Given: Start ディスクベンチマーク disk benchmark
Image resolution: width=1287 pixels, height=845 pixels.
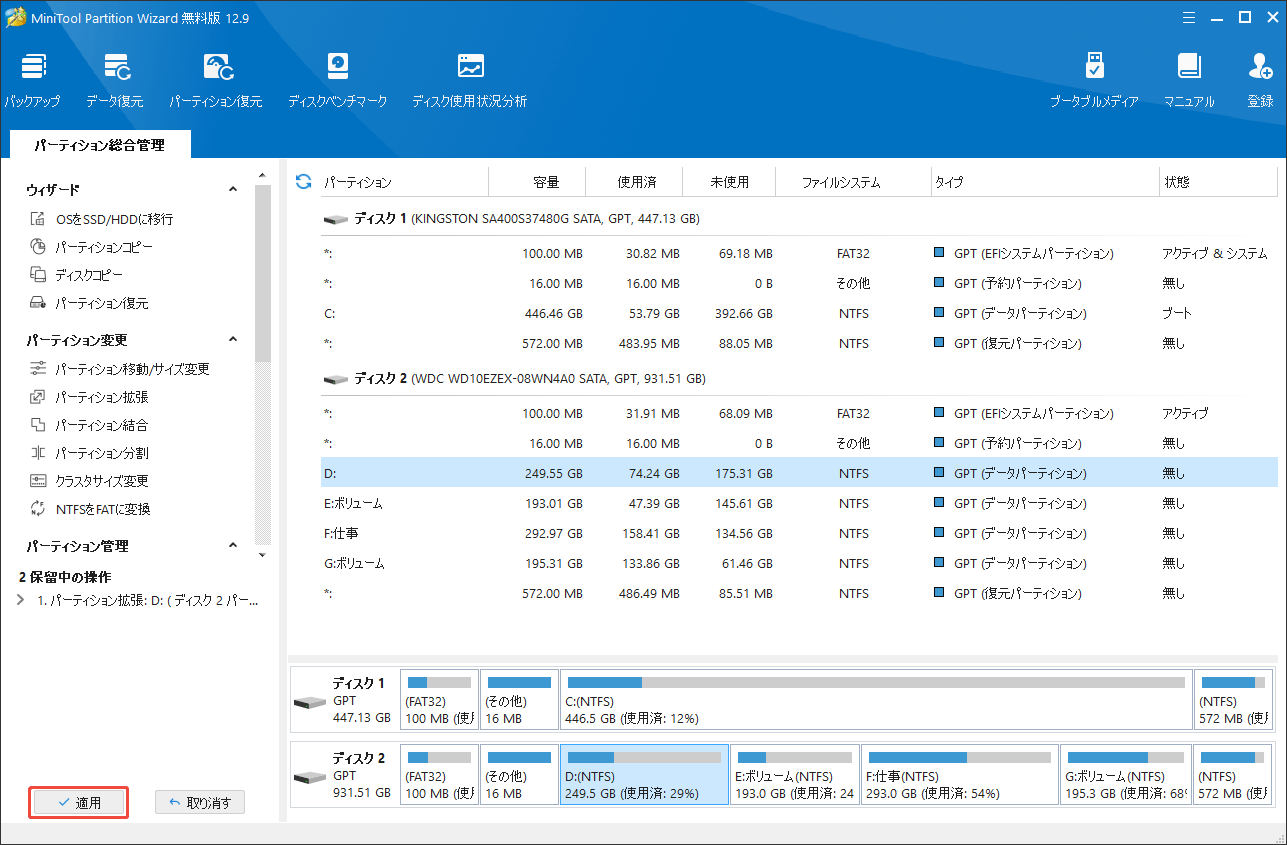Looking at the screenshot, I should click(337, 80).
